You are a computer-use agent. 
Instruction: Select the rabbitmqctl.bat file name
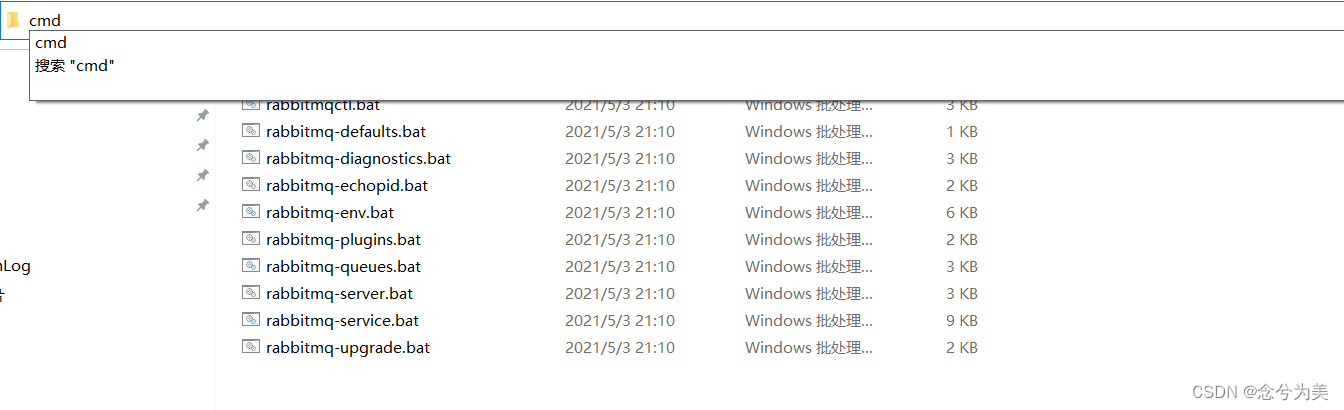(323, 104)
